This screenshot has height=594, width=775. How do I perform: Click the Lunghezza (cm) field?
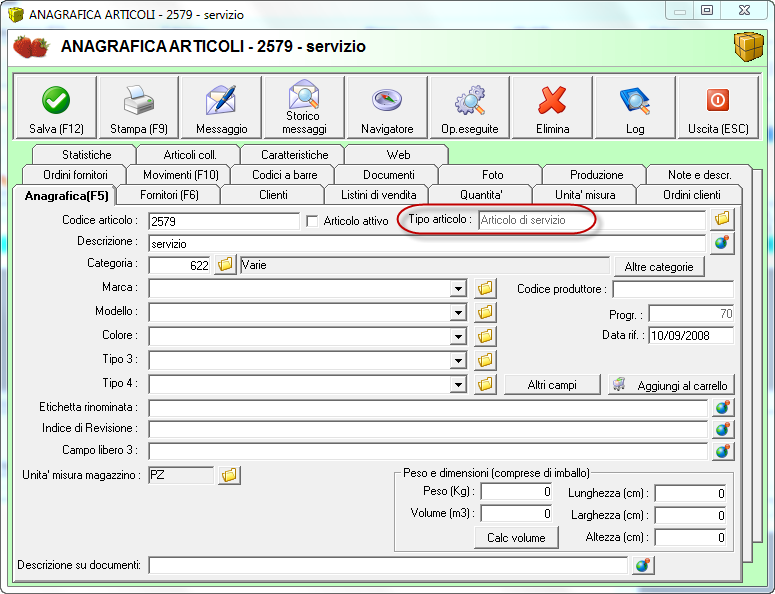tap(690, 493)
